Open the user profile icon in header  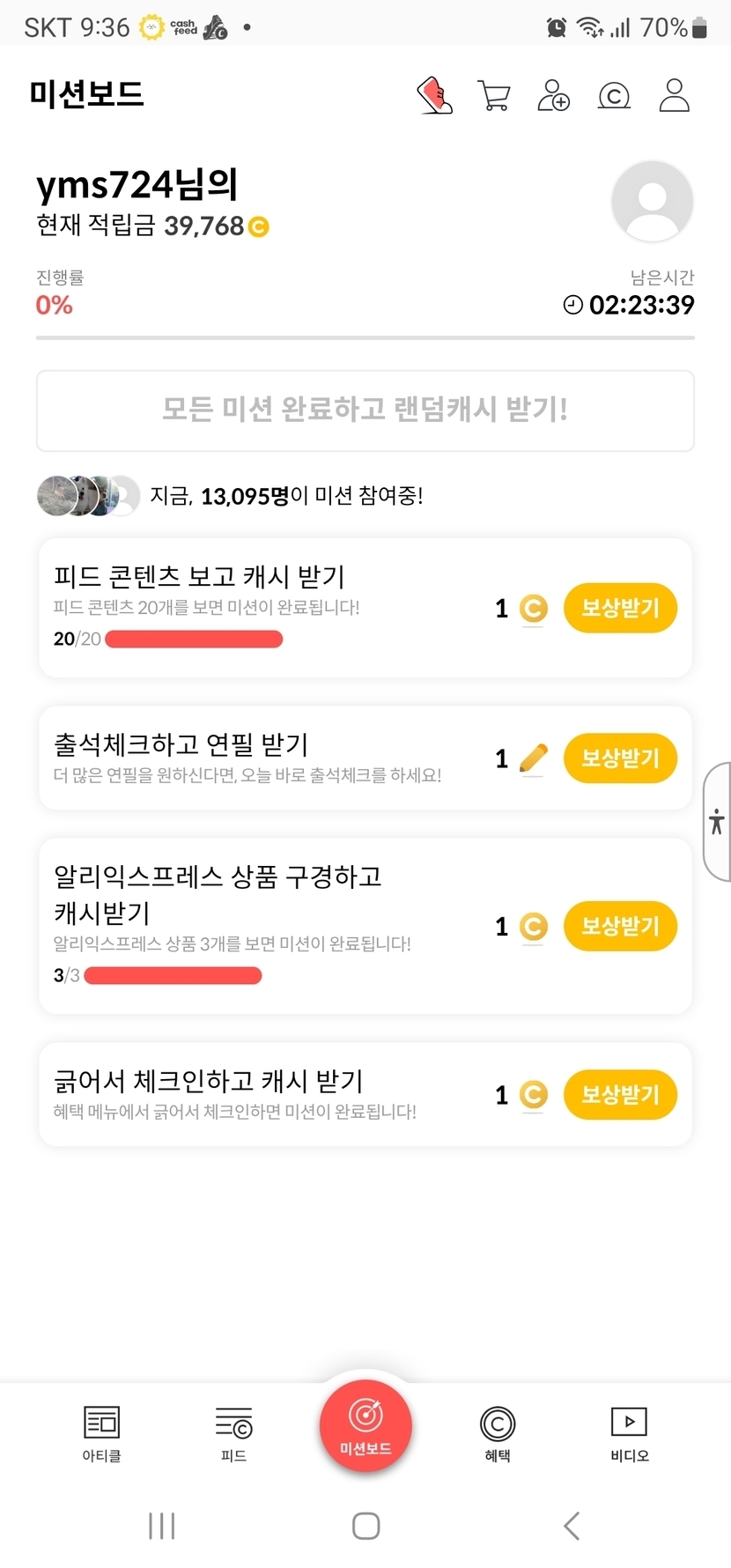tap(674, 95)
